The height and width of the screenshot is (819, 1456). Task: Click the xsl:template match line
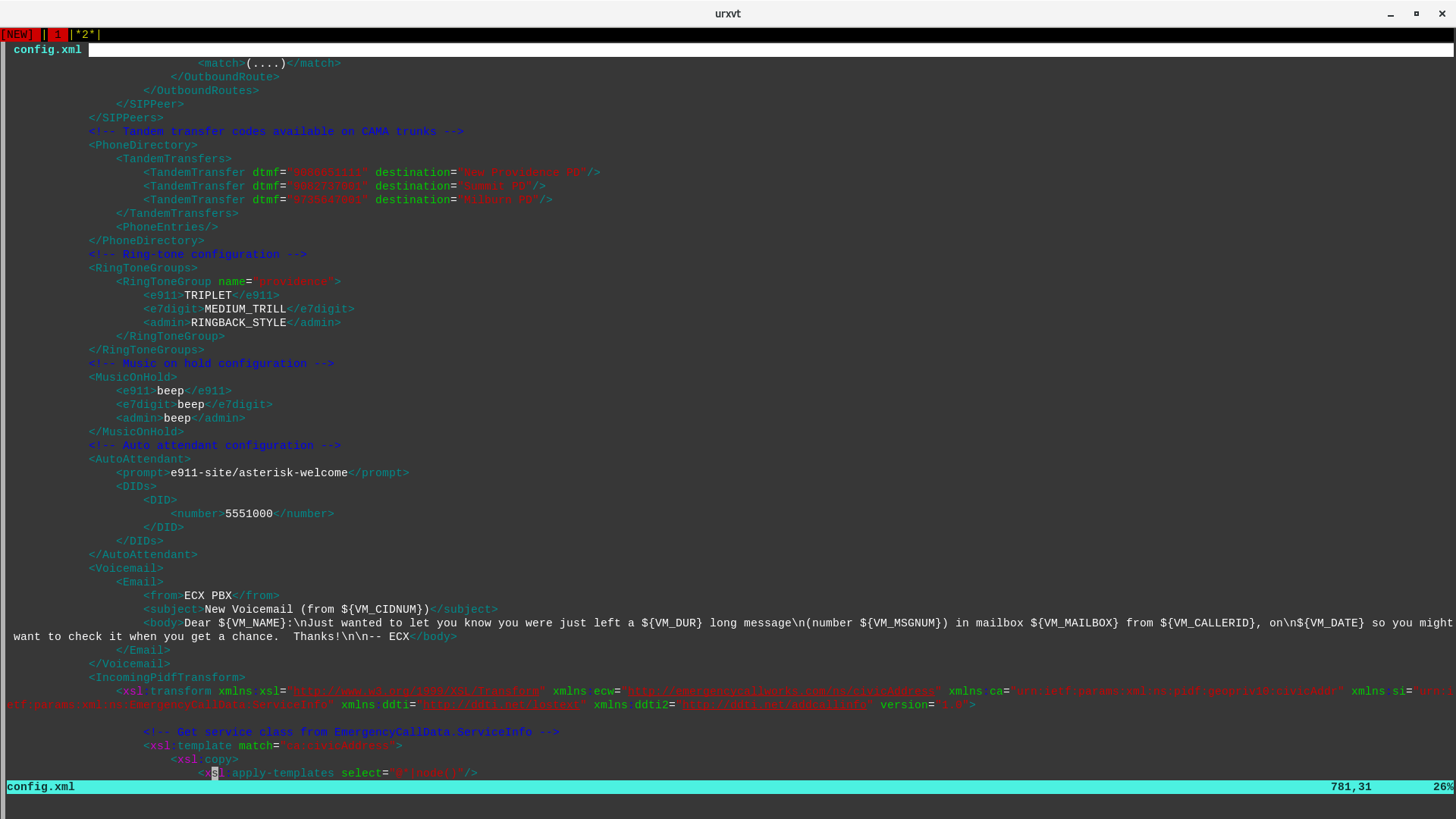[273, 746]
